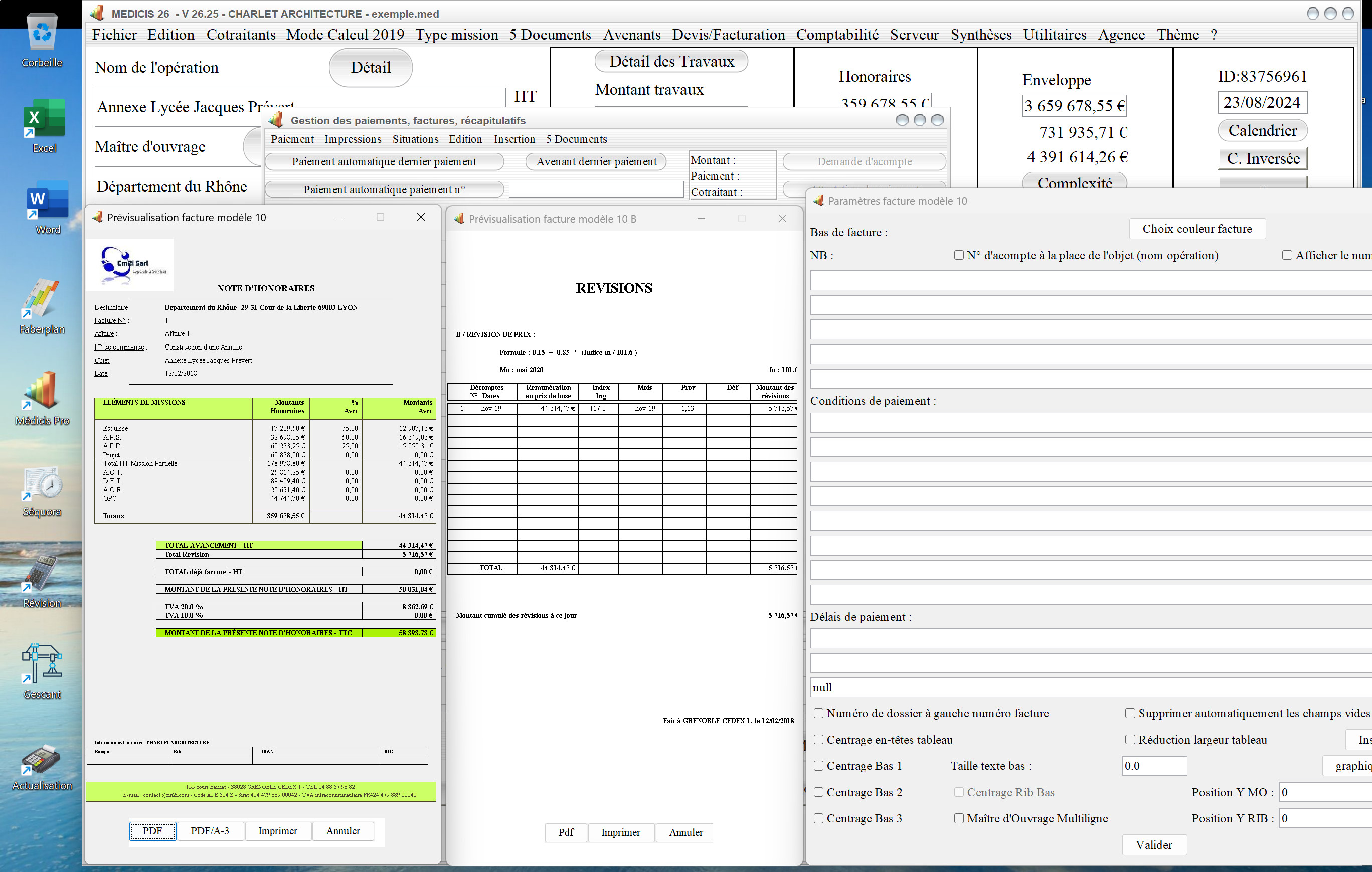The height and width of the screenshot is (872, 1372).
Task: Click Détail des Travaux button
Action: click(671, 61)
